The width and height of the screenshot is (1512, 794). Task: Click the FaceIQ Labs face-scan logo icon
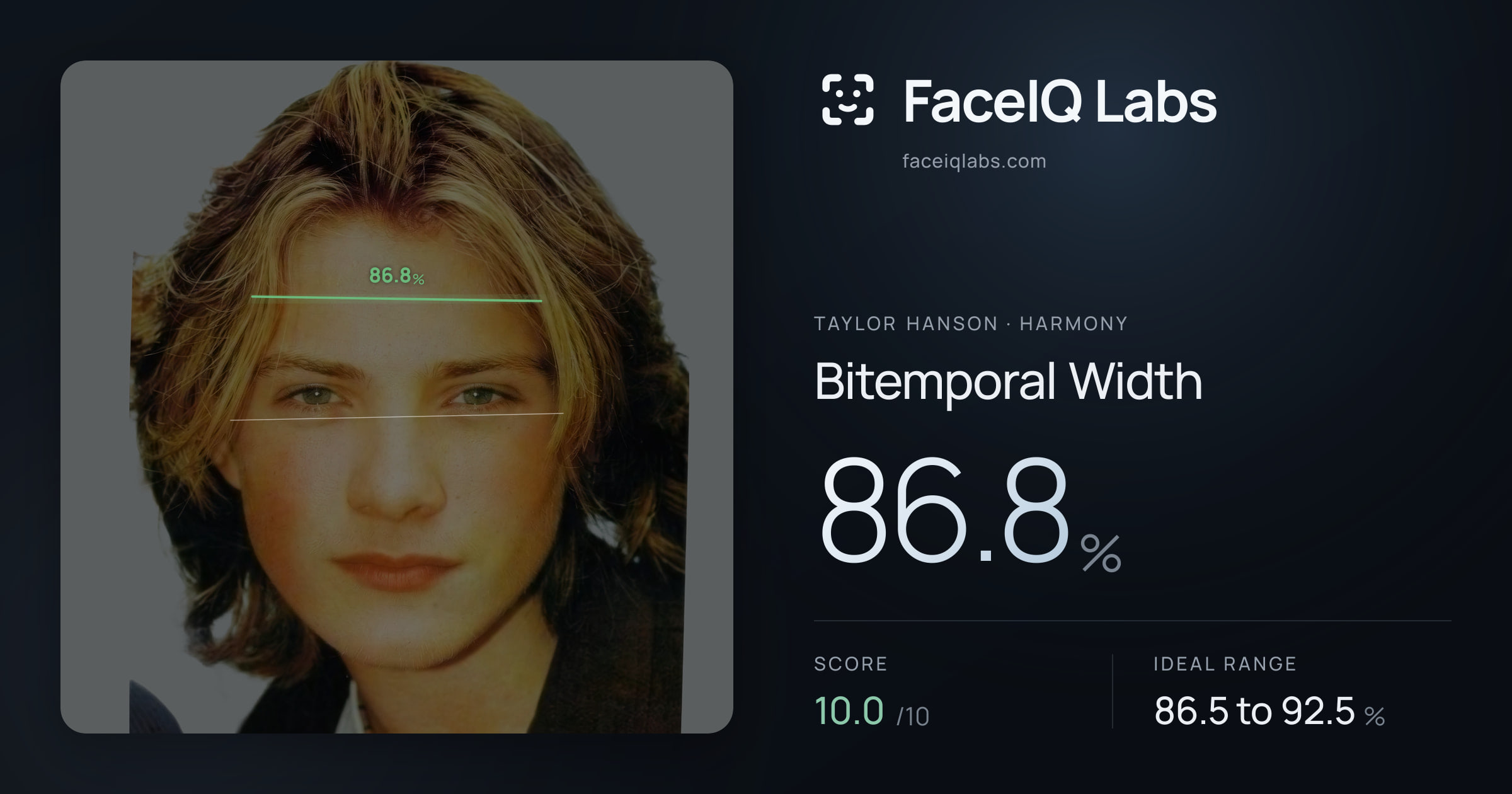coord(847,100)
